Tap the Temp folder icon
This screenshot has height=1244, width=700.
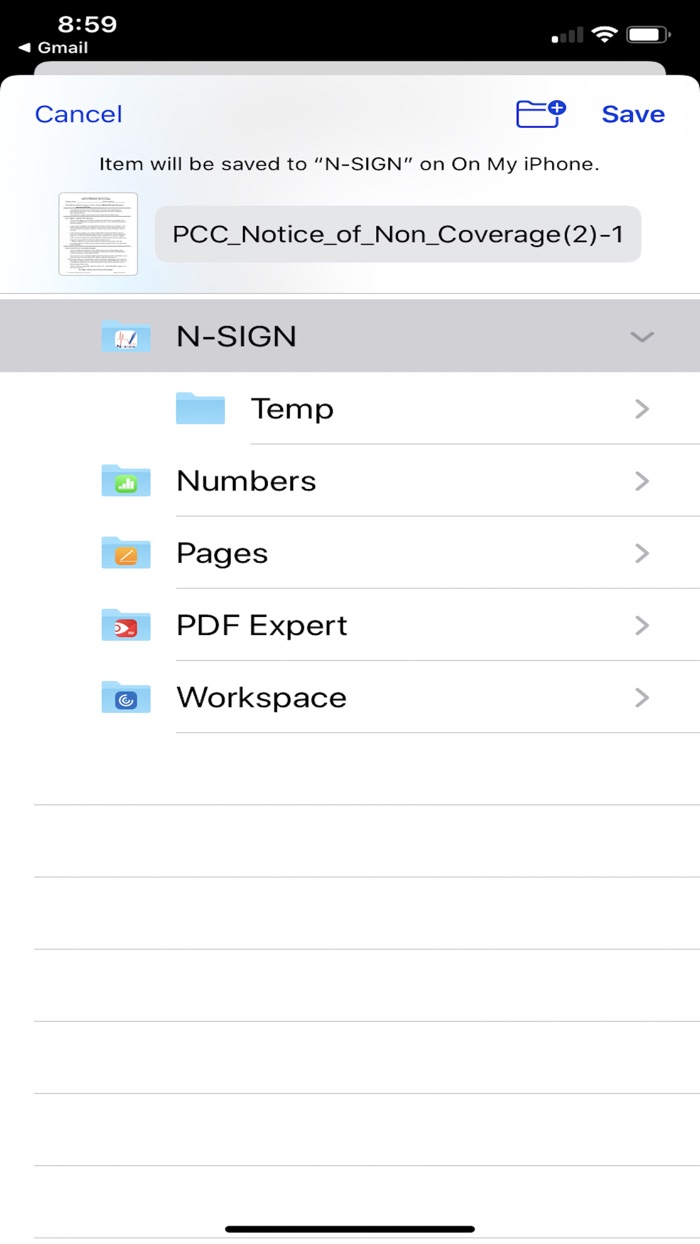click(200, 409)
